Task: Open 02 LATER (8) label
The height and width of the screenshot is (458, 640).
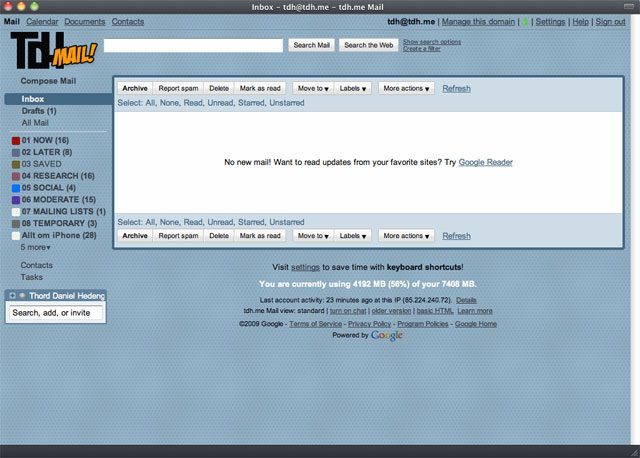Action: (47, 152)
